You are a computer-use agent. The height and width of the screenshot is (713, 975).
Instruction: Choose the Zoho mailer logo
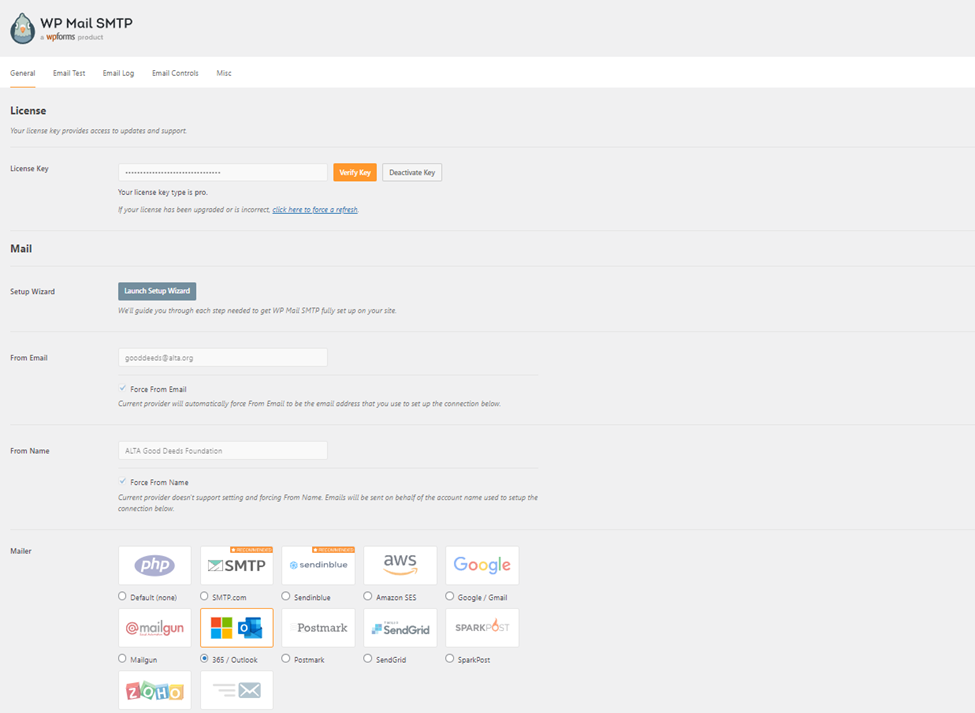coord(155,690)
